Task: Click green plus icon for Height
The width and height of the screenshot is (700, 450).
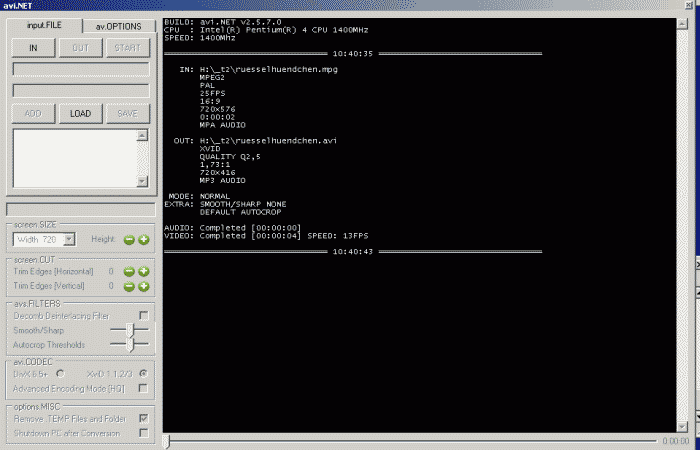Action: 143,239
